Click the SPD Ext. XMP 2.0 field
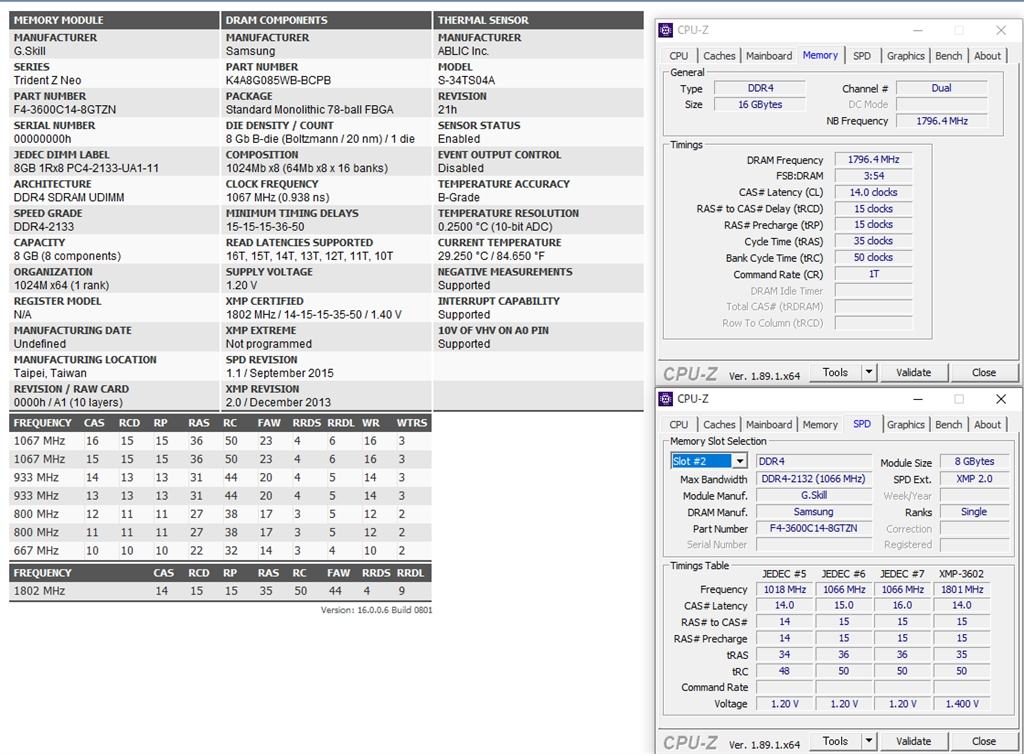The height and width of the screenshot is (754, 1024). click(x=974, y=479)
